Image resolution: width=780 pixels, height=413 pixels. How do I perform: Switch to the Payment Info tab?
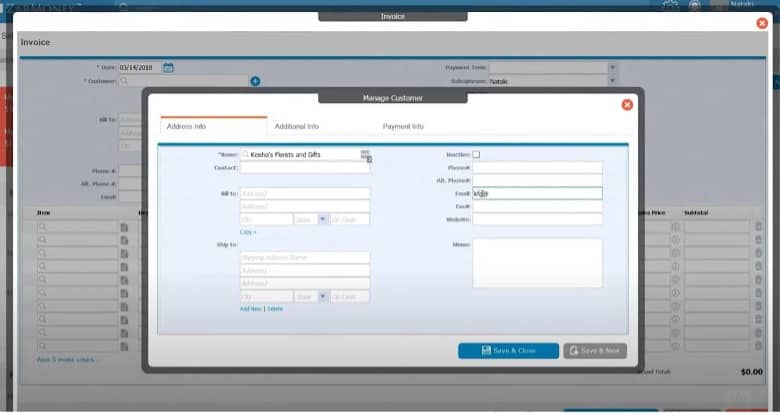[x=403, y=127]
